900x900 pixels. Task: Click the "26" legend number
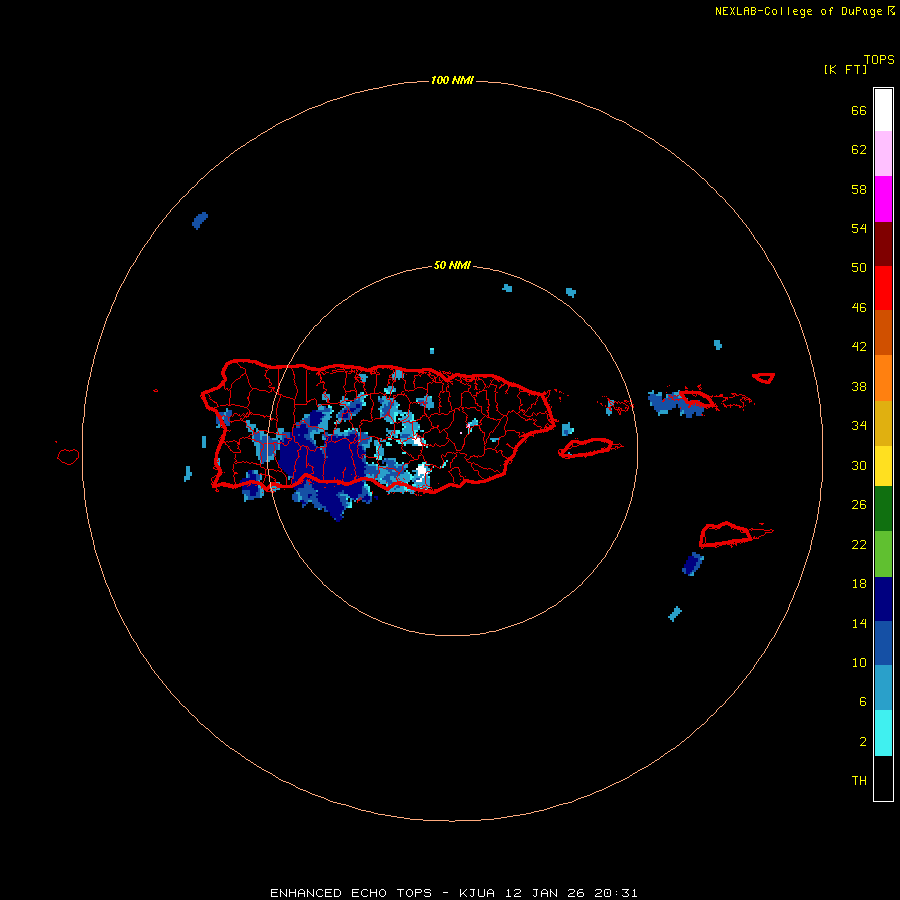pyautogui.click(x=859, y=505)
